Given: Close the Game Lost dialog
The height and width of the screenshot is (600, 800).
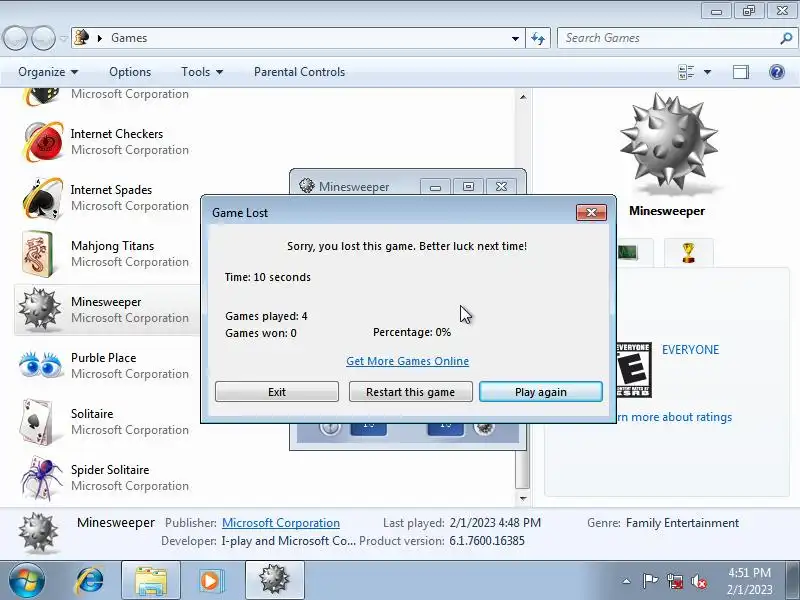Looking at the screenshot, I should pos(591,212).
